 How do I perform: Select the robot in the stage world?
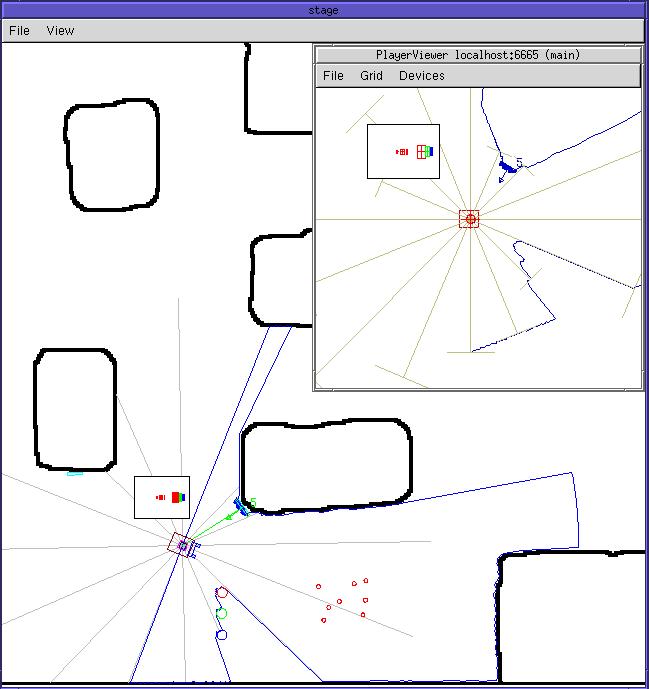click(x=183, y=545)
